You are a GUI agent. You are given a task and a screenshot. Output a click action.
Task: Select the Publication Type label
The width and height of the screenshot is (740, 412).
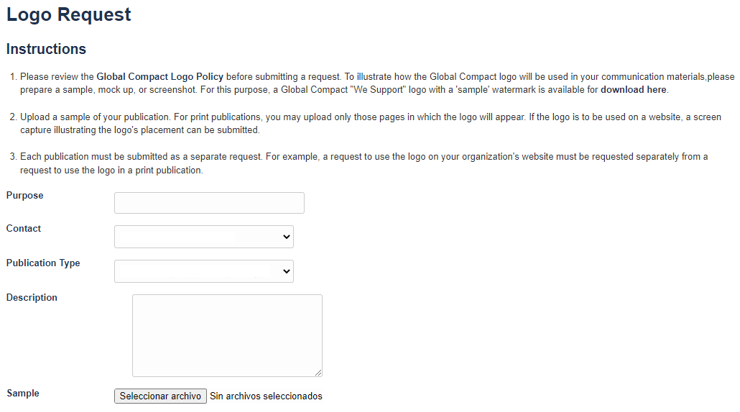point(43,263)
